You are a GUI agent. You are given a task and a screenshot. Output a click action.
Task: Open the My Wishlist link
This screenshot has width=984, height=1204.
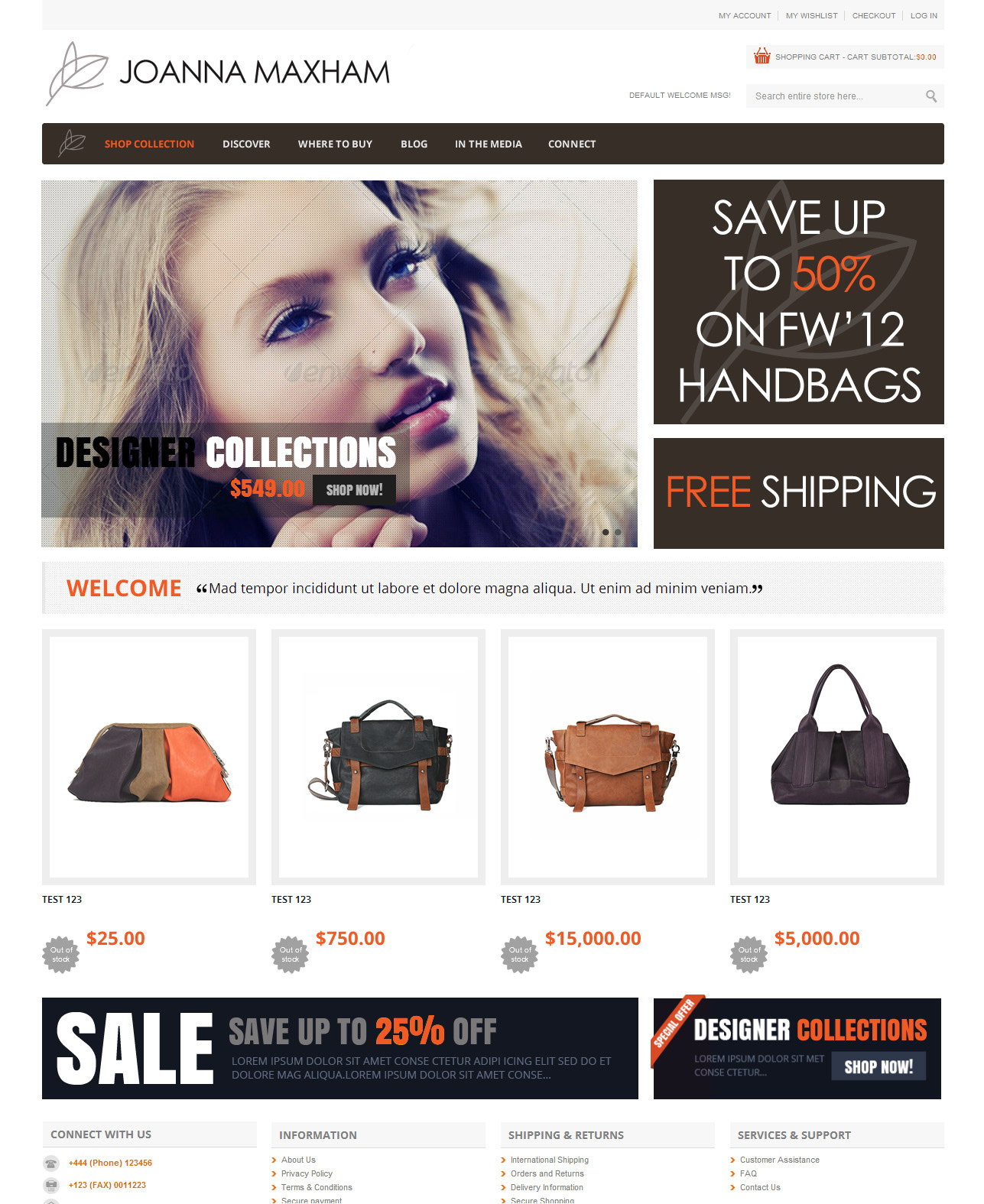pyautogui.click(x=811, y=15)
